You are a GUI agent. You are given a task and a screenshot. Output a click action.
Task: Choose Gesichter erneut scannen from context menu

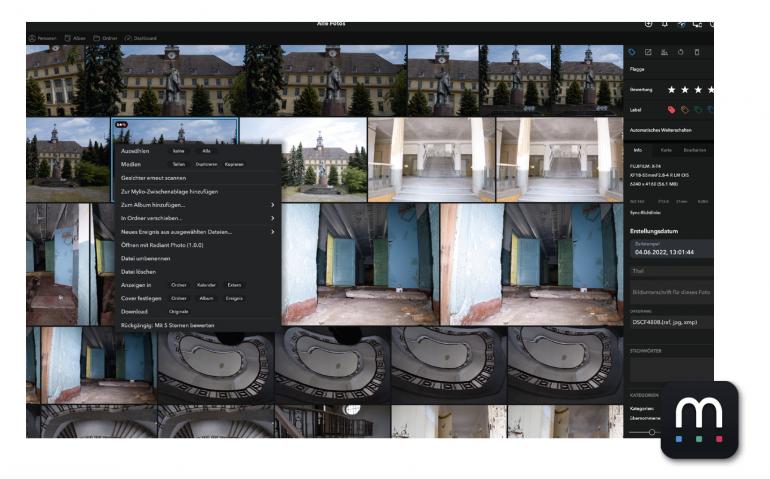click(153, 178)
